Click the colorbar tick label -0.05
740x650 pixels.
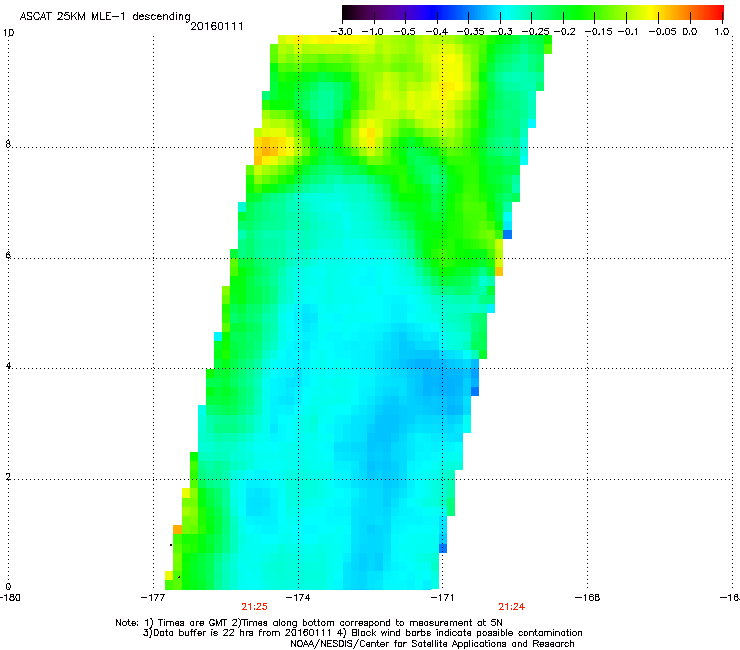(663, 32)
